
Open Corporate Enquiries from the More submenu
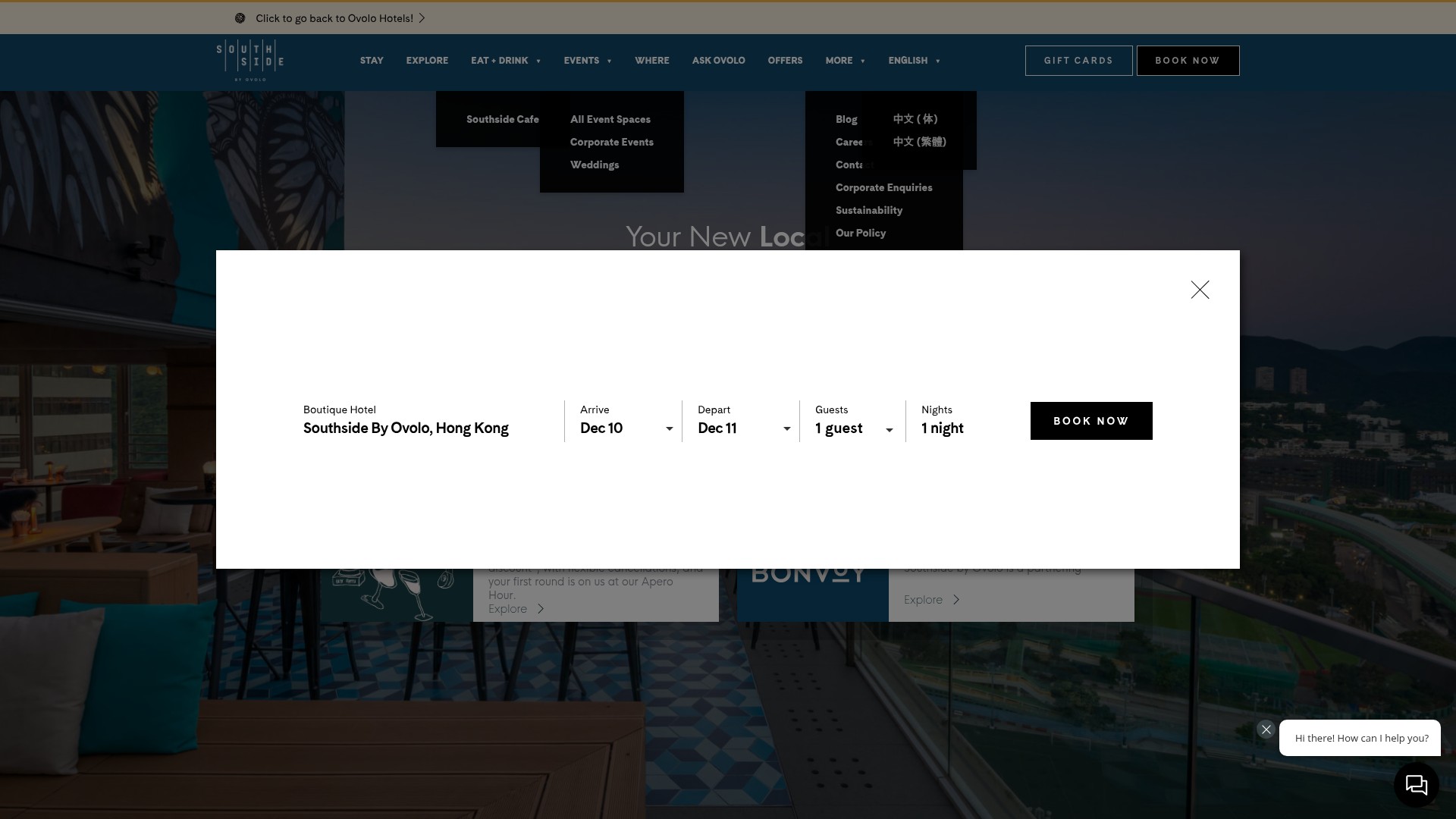point(884,187)
